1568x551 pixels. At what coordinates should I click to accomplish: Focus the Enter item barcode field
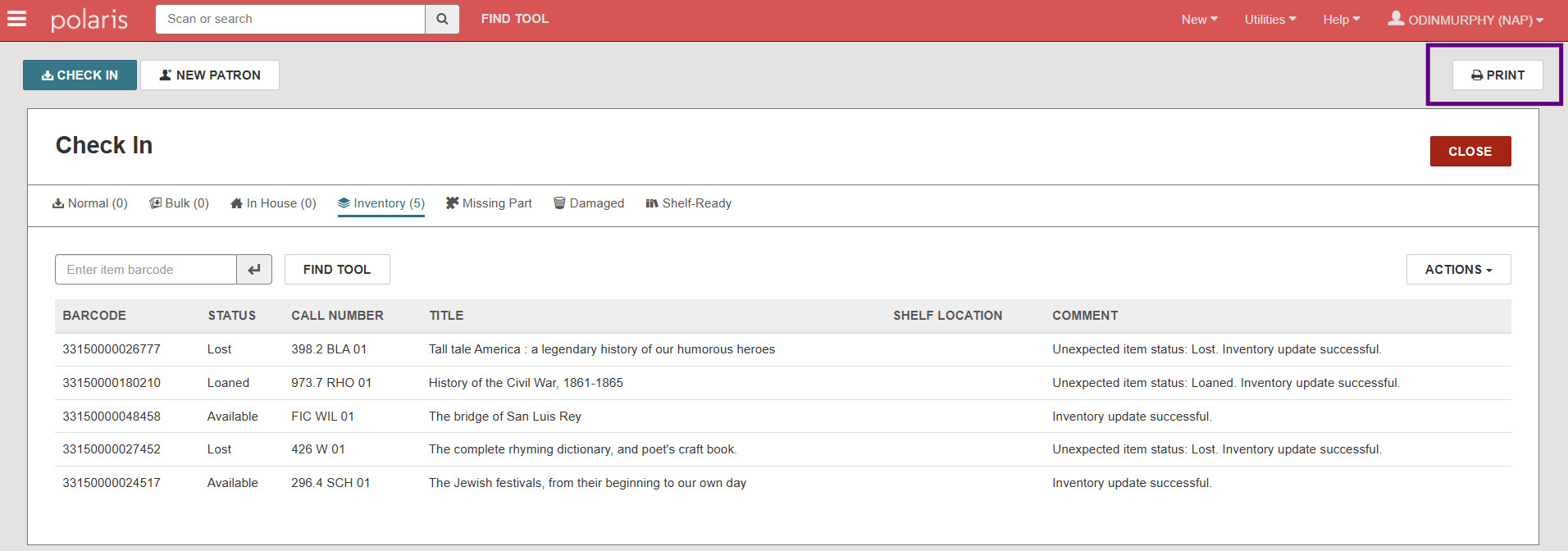pos(146,270)
